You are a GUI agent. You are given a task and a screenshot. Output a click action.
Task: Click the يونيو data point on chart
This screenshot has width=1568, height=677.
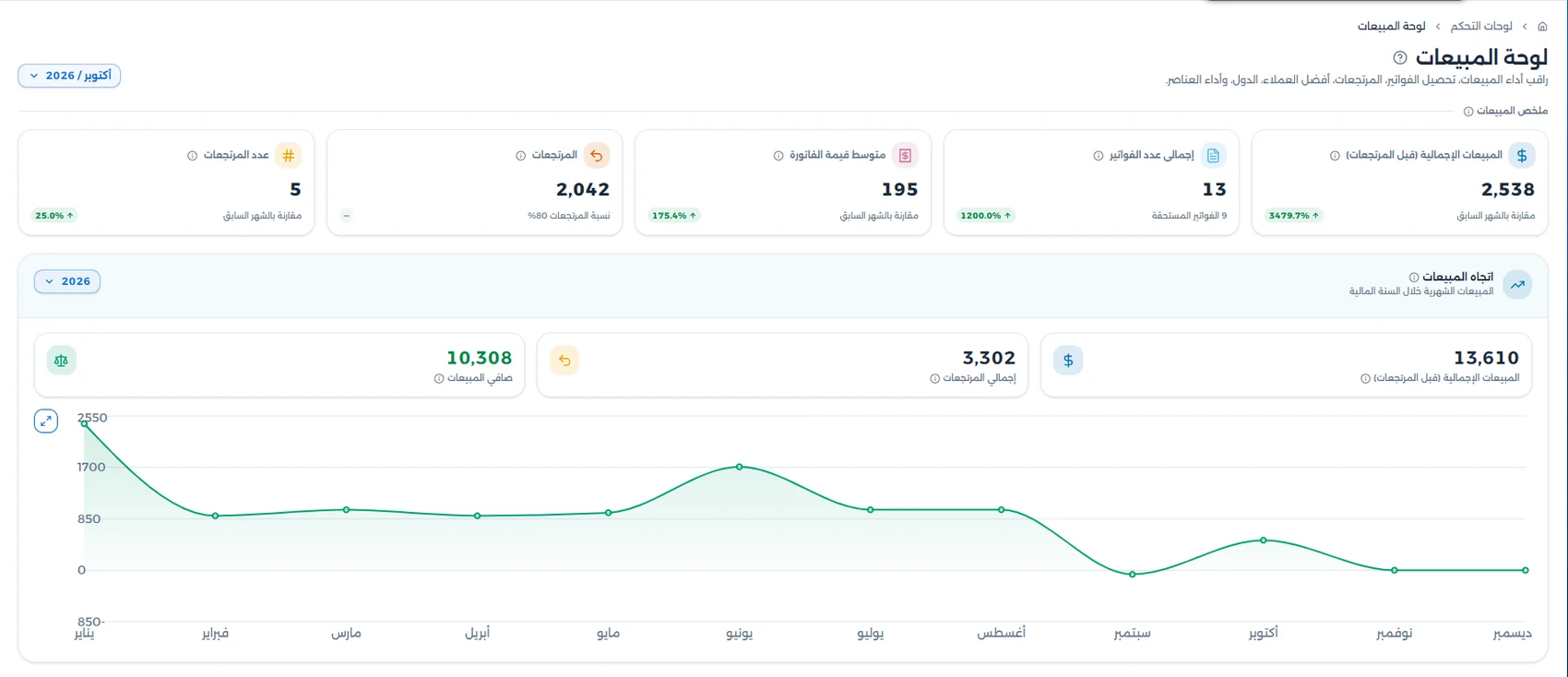740,467
